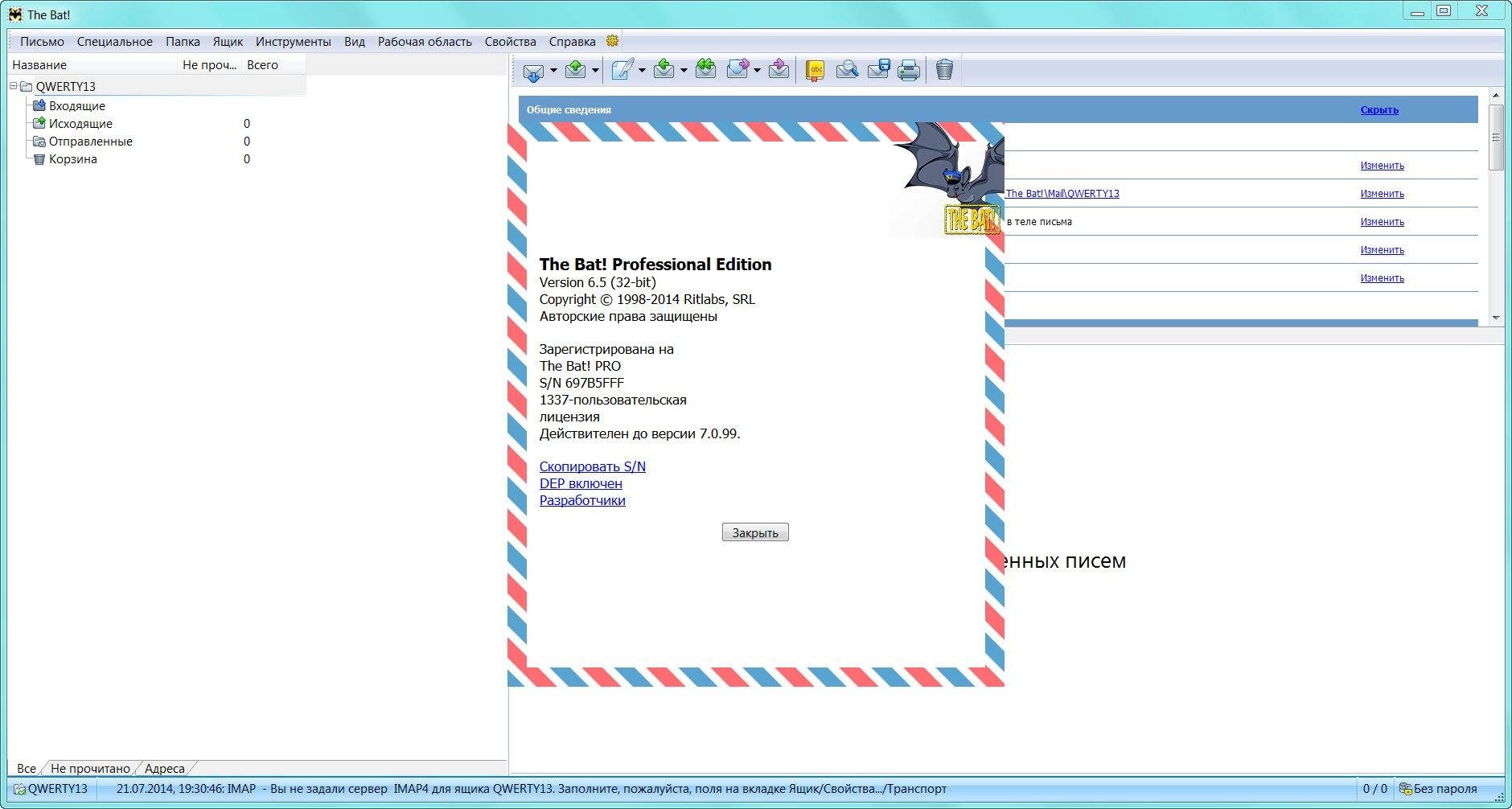This screenshot has width=1512, height=809.
Task: Click the Send queued mail icon
Action: (x=575, y=70)
